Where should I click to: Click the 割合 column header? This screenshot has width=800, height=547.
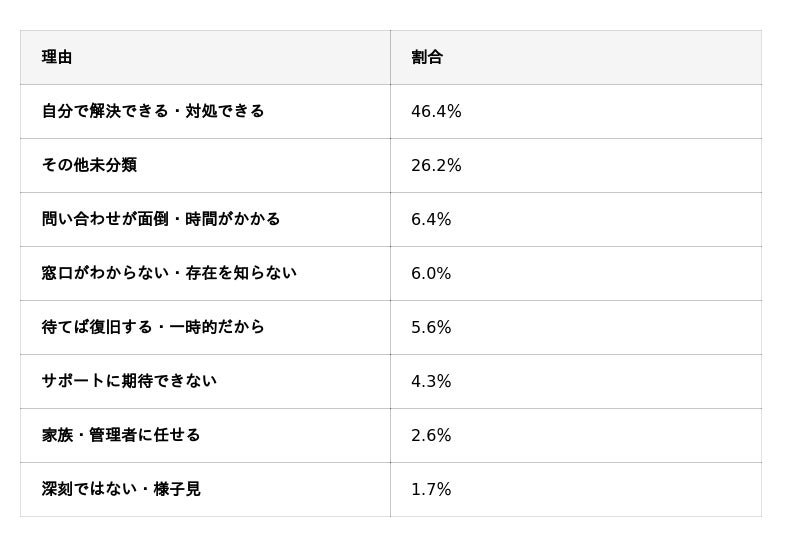(x=427, y=58)
